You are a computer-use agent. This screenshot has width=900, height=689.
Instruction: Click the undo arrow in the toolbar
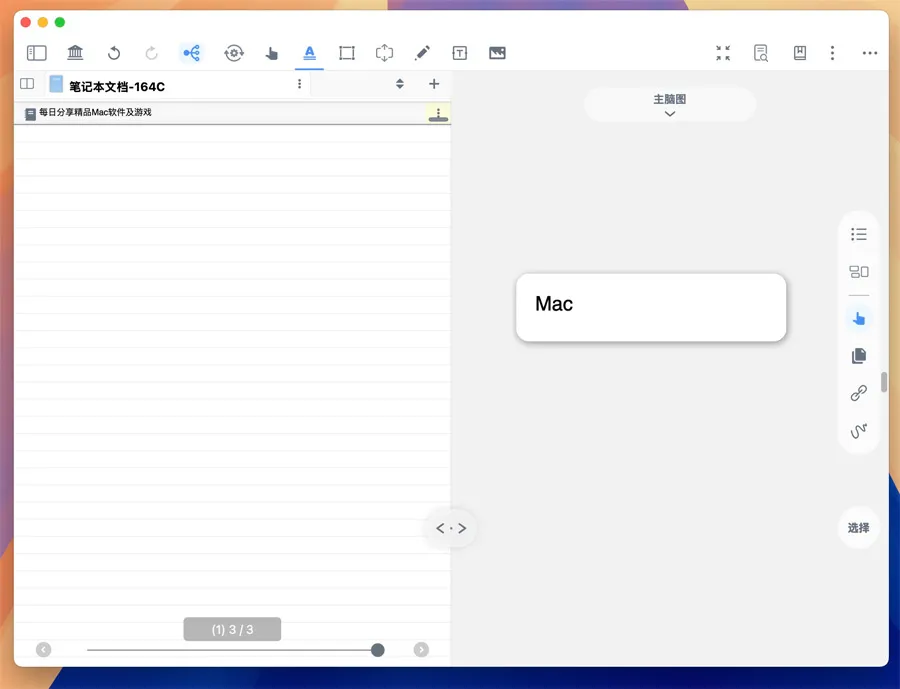pyautogui.click(x=114, y=53)
